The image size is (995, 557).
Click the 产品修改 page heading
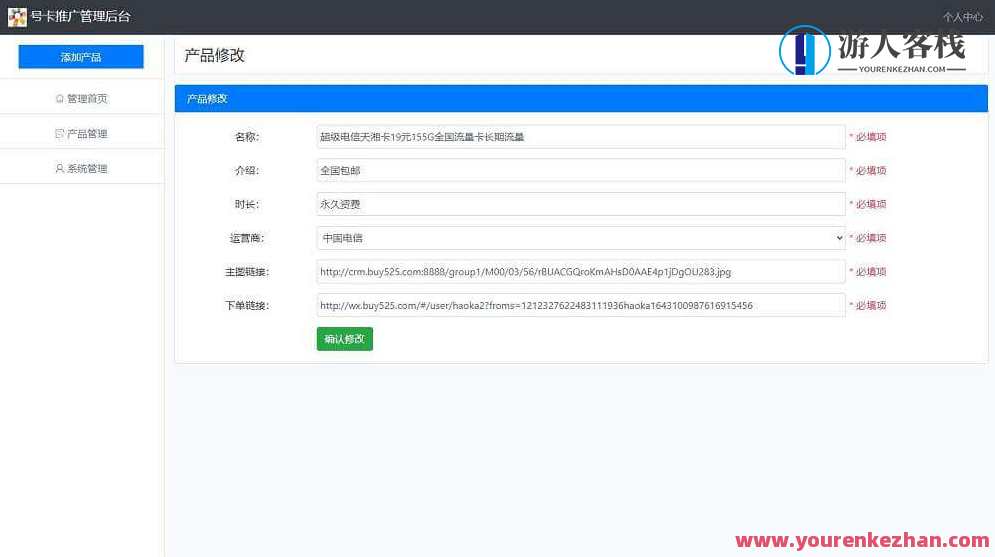(214, 55)
